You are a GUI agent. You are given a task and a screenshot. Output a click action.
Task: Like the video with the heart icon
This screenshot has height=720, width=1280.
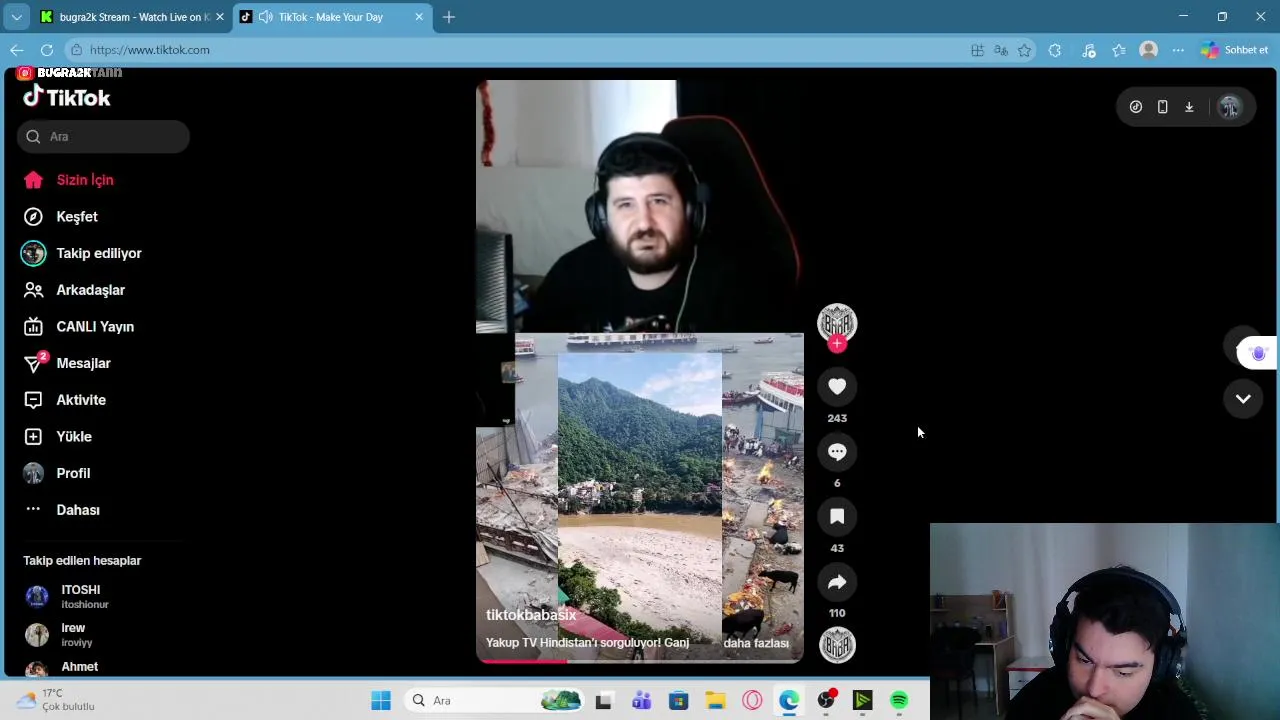pyautogui.click(x=837, y=387)
